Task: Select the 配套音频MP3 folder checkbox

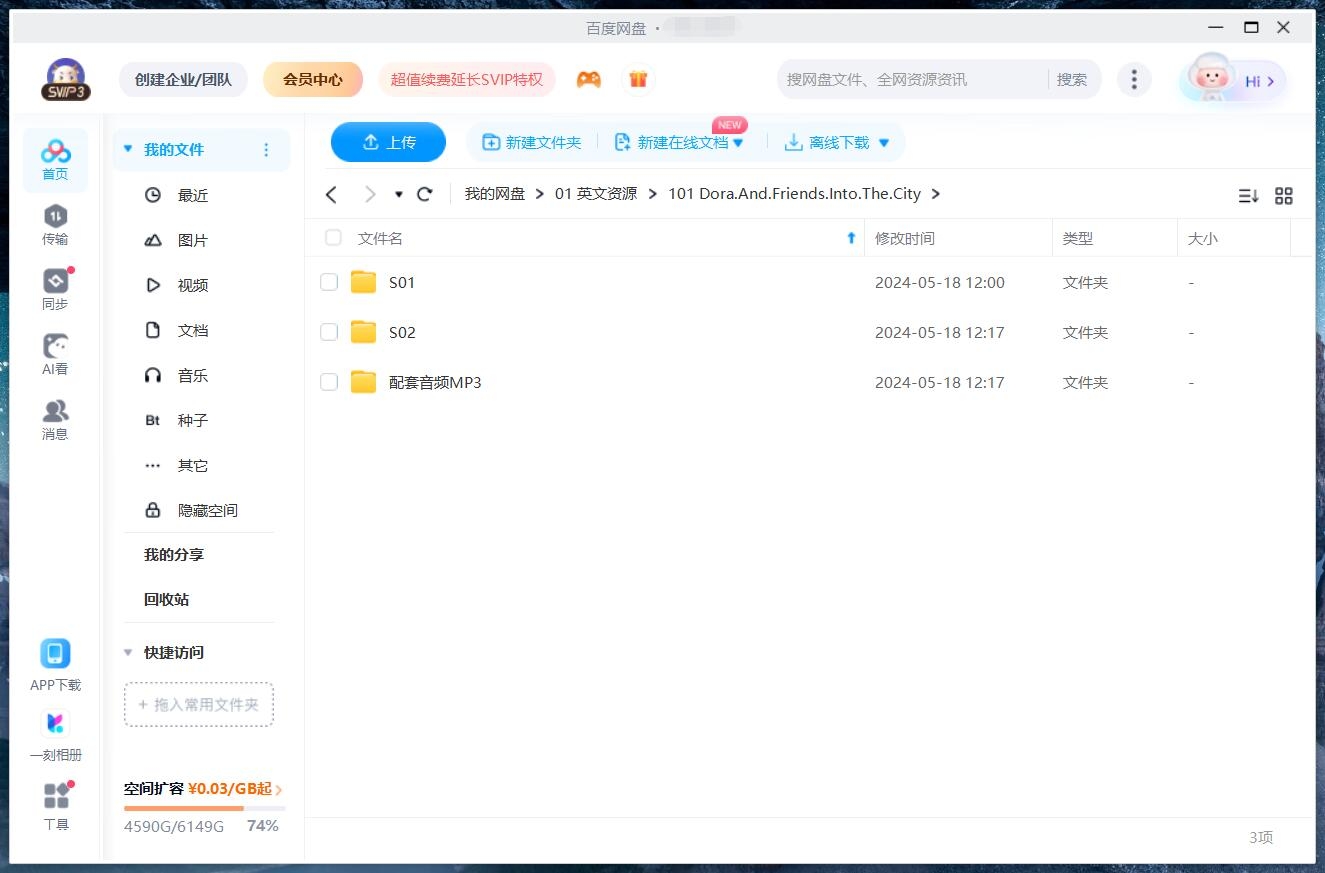Action: pyautogui.click(x=329, y=382)
